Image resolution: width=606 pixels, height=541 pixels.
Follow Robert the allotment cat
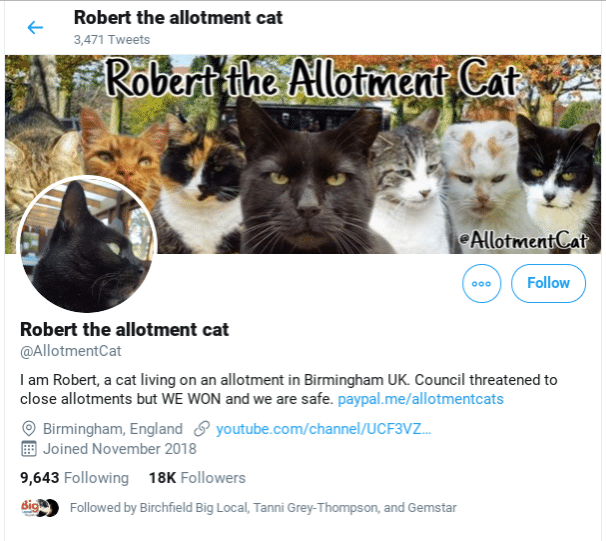click(x=548, y=283)
